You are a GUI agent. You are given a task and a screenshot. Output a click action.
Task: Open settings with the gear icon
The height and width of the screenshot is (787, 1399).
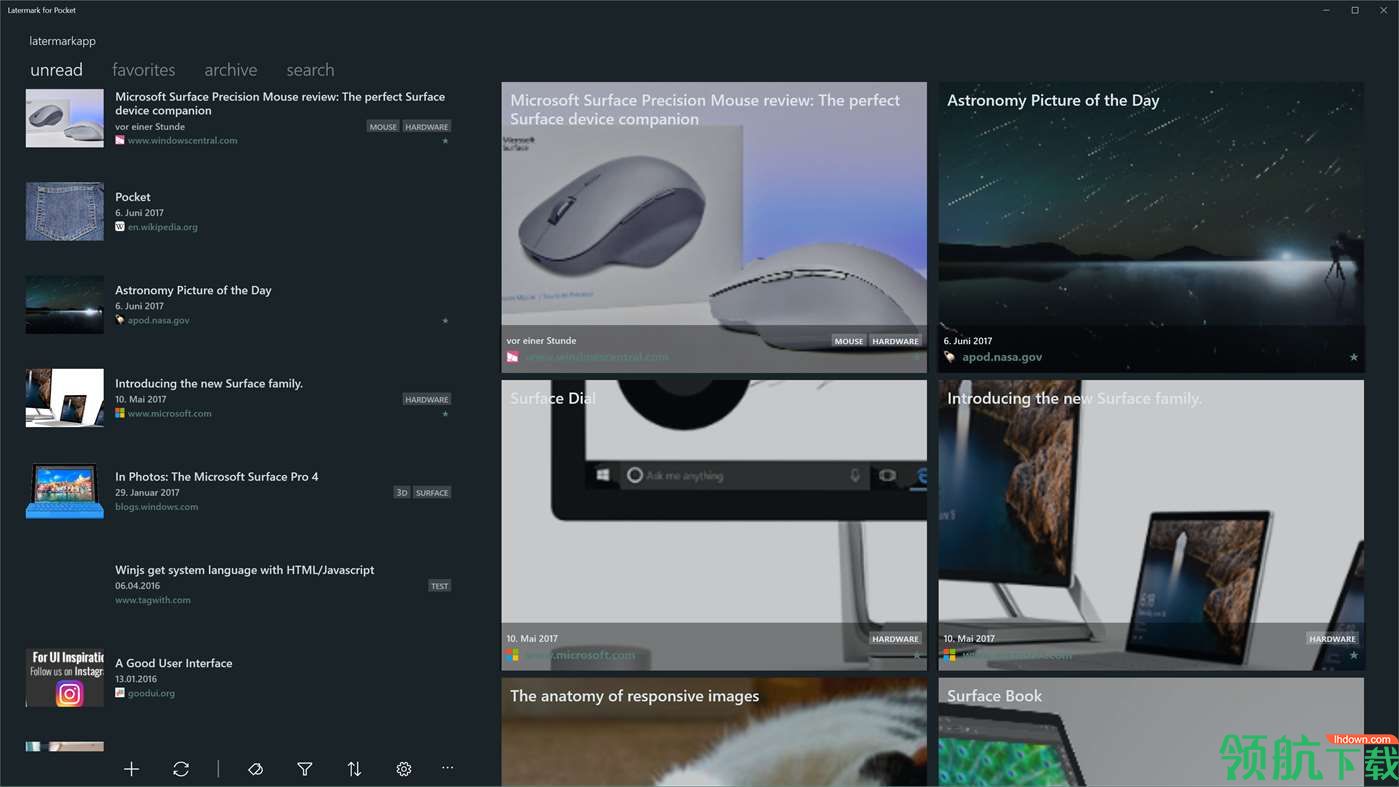click(x=404, y=769)
